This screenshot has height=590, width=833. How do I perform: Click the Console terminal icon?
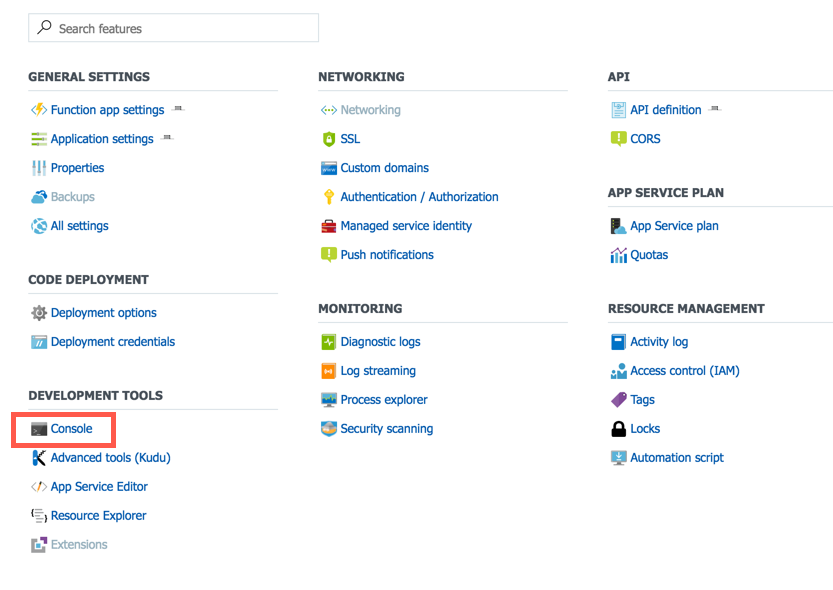point(39,429)
